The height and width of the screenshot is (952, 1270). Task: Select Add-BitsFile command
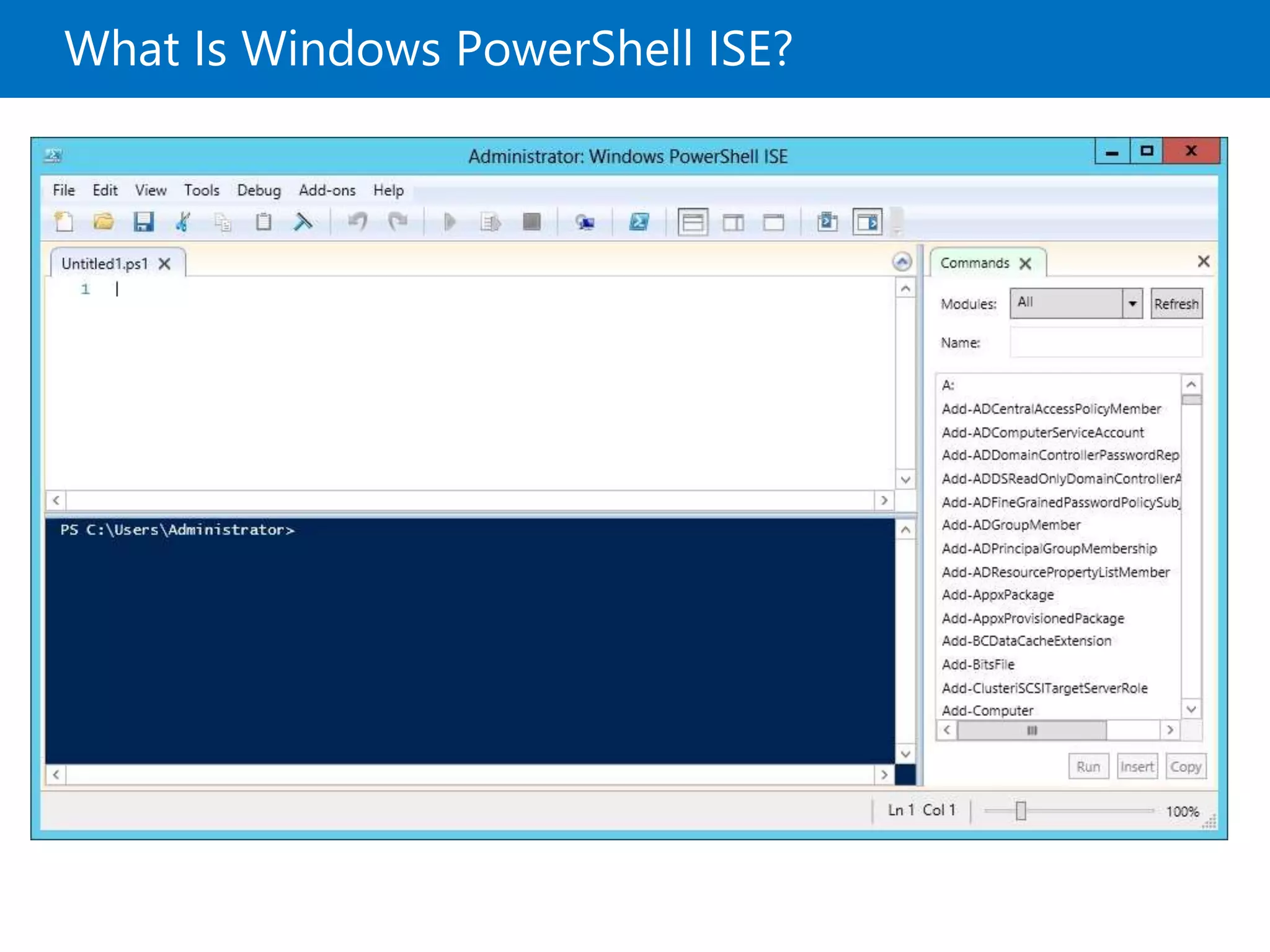click(978, 664)
